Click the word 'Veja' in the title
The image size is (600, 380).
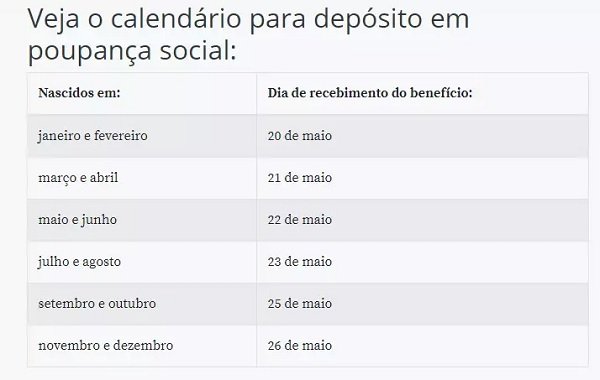click(x=54, y=19)
